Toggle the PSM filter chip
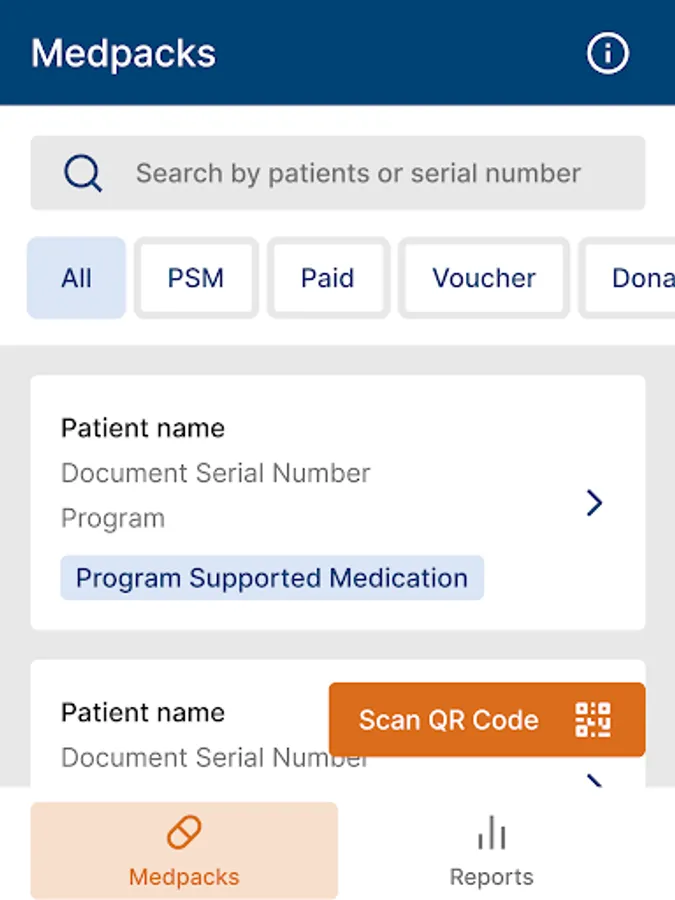Image resolution: width=675 pixels, height=900 pixels. pos(196,278)
